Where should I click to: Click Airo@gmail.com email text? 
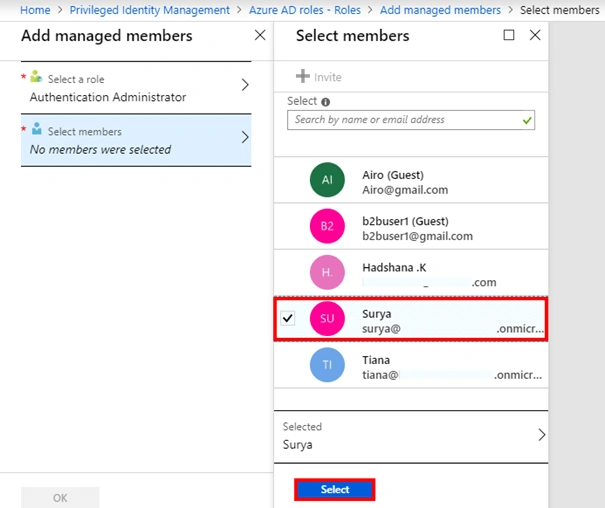pyautogui.click(x=405, y=190)
